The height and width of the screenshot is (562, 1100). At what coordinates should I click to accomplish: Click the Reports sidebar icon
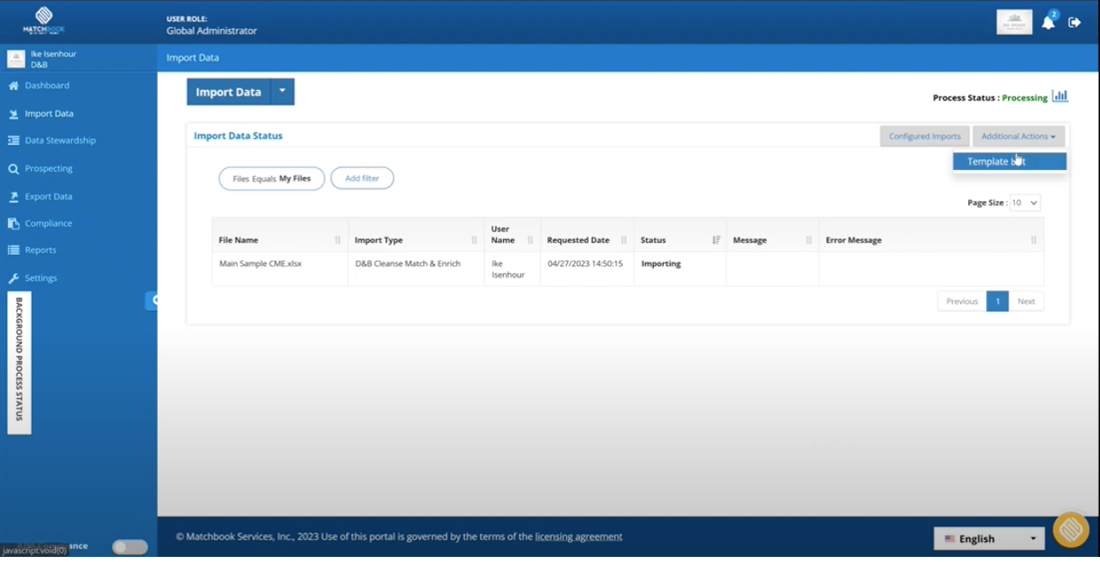point(13,250)
